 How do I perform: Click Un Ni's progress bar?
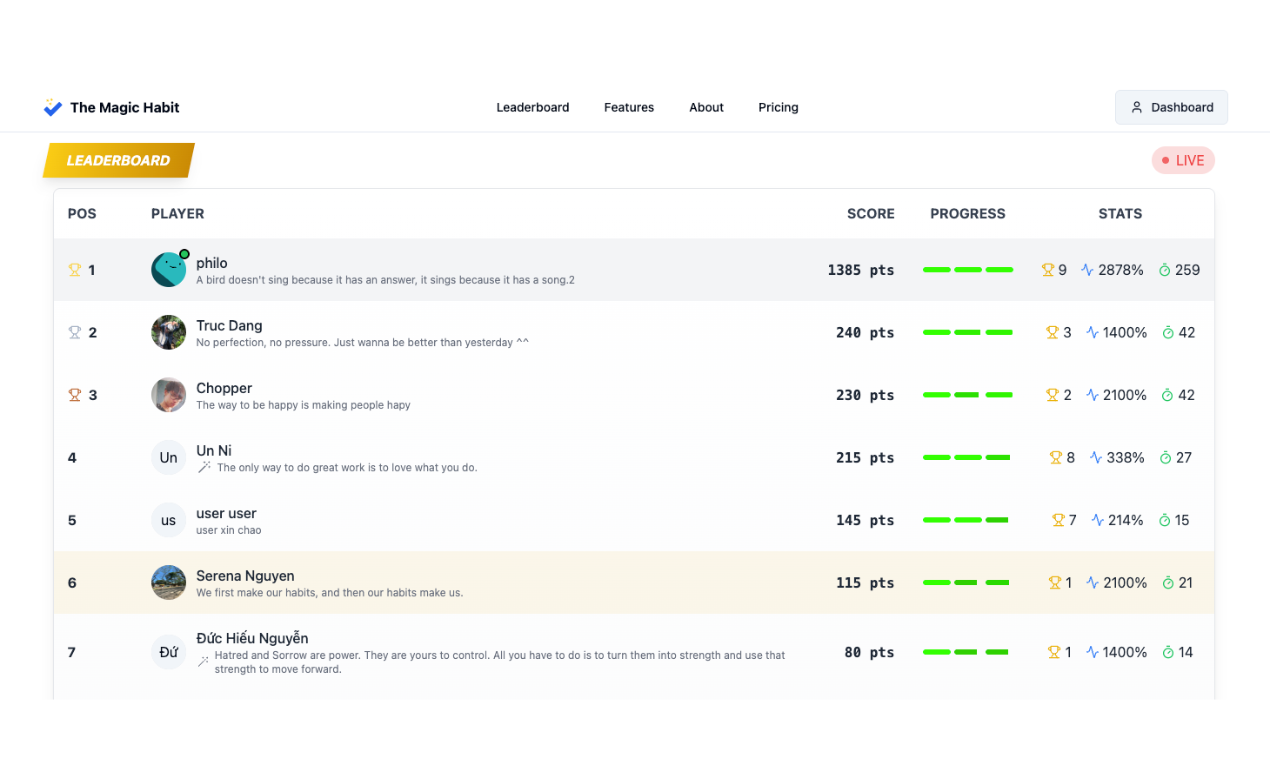pyautogui.click(x=966, y=458)
